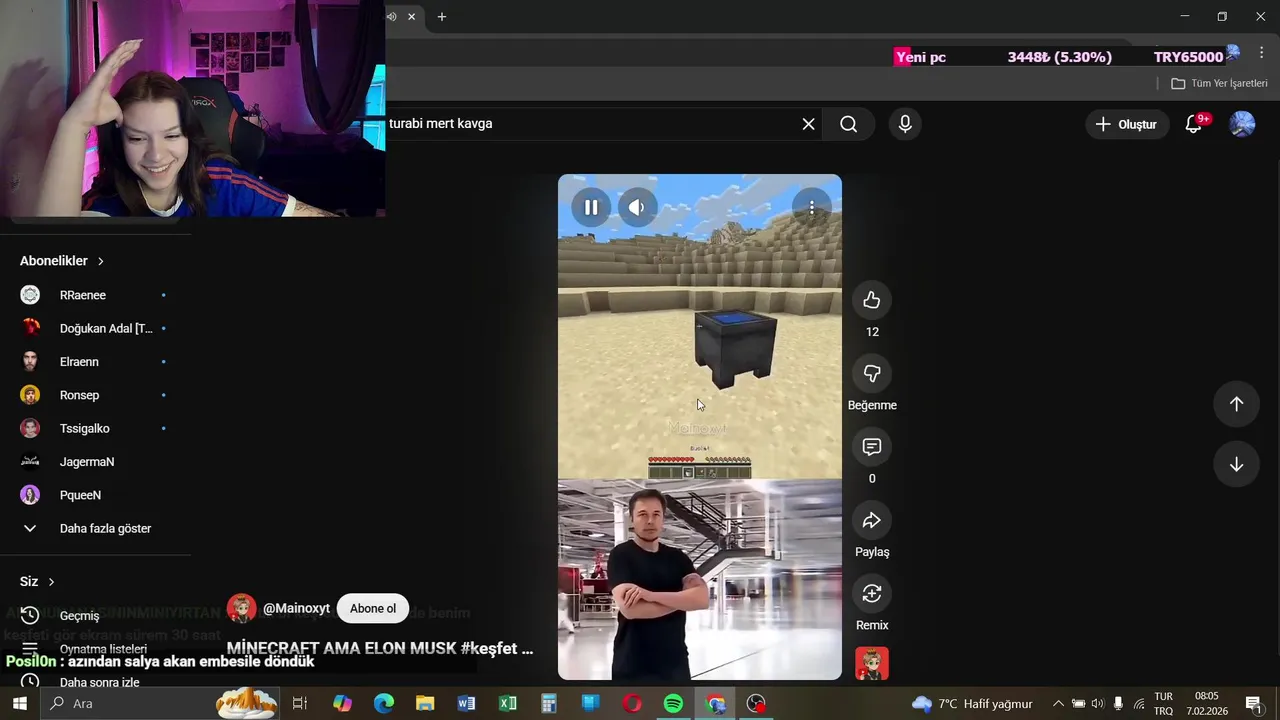Open the Windows Start menu
Image resolution: width=1280 pixels, height=720 pixels.
[19, 704]
